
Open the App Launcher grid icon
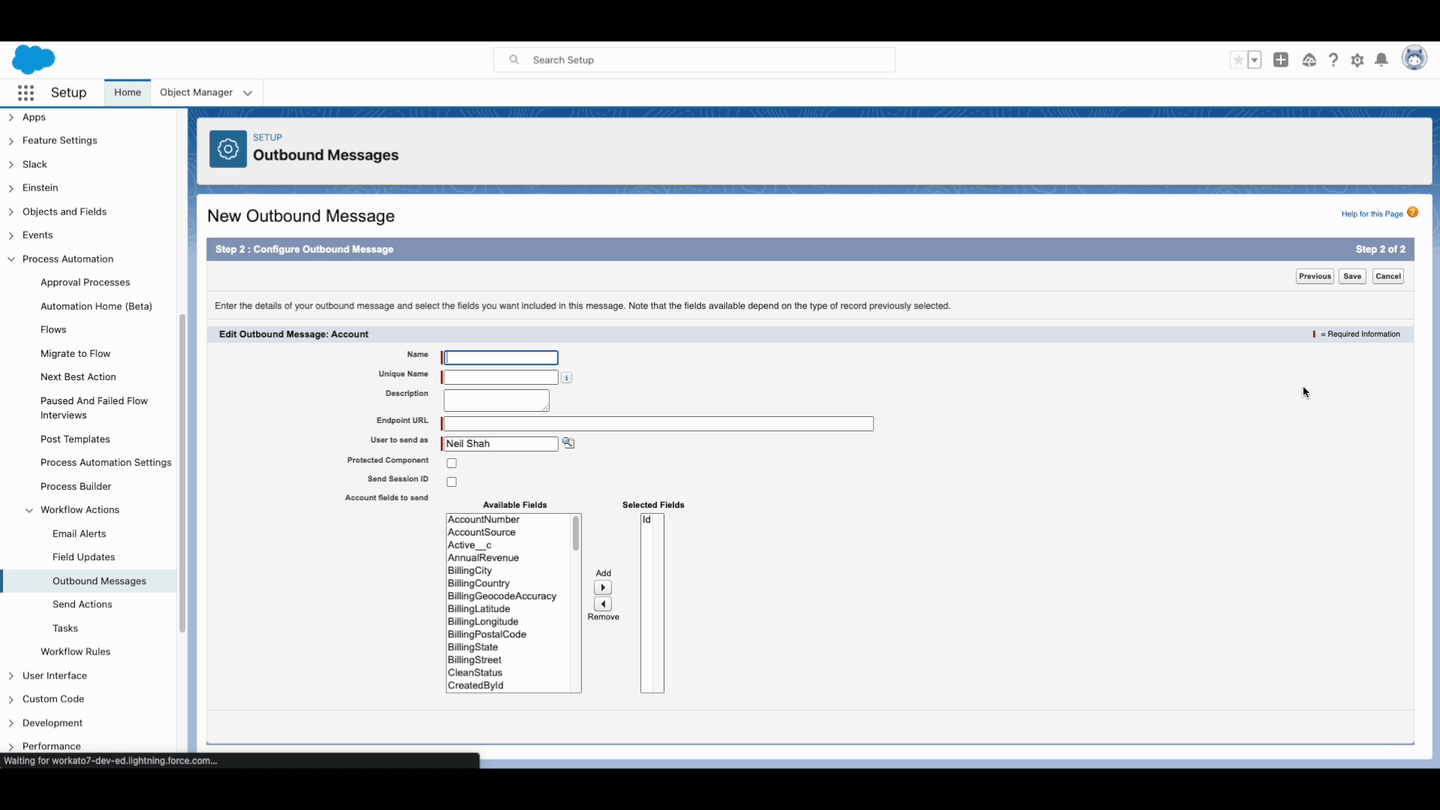(x=25, y=92)
